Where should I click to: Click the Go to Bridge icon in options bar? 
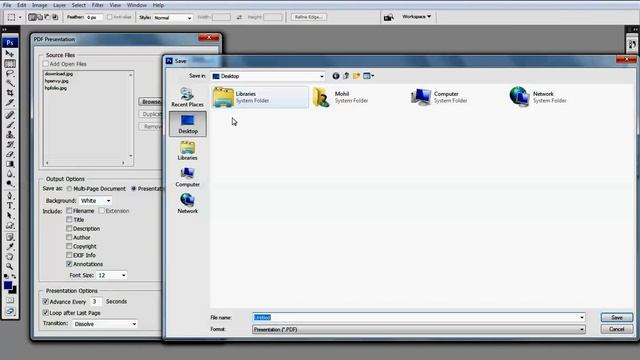click(x=389, y=17)
